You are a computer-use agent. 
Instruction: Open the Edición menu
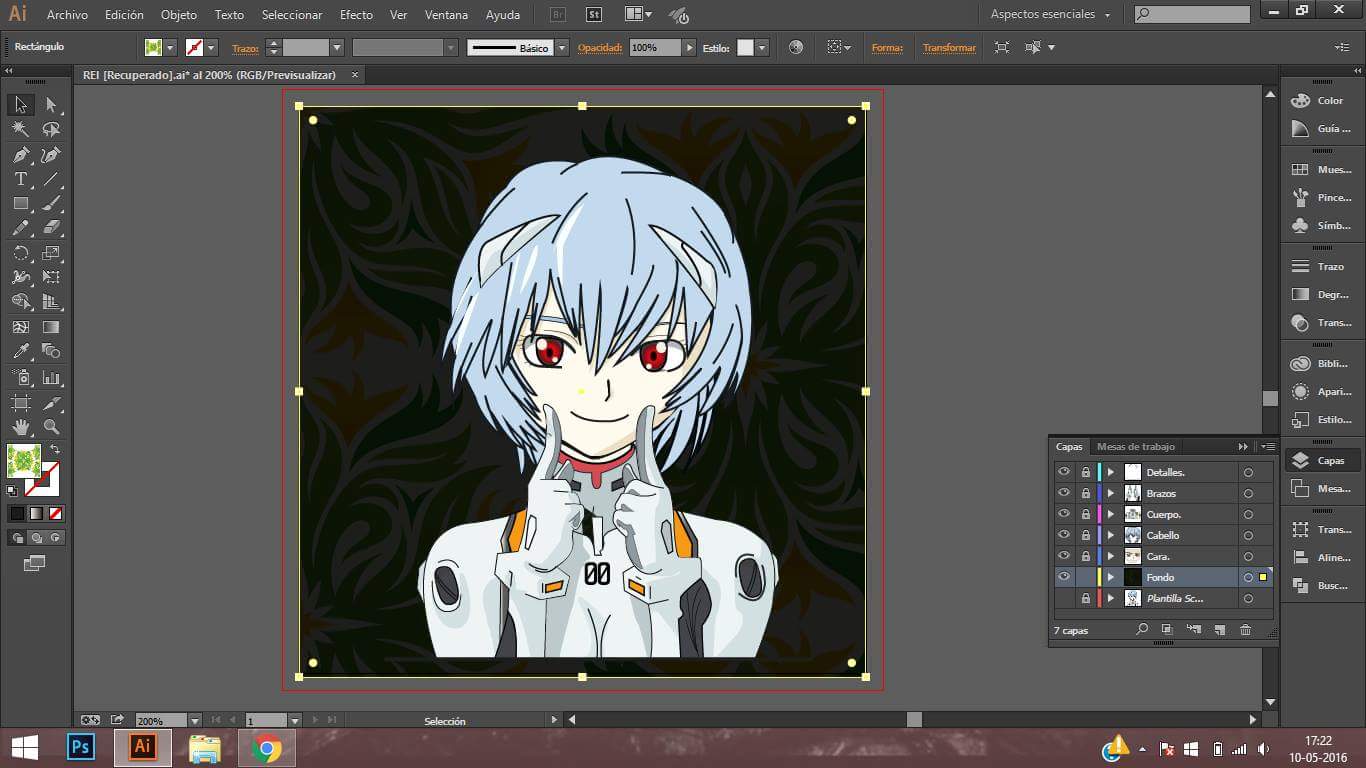pyautogui.click(x=124, y=15)
